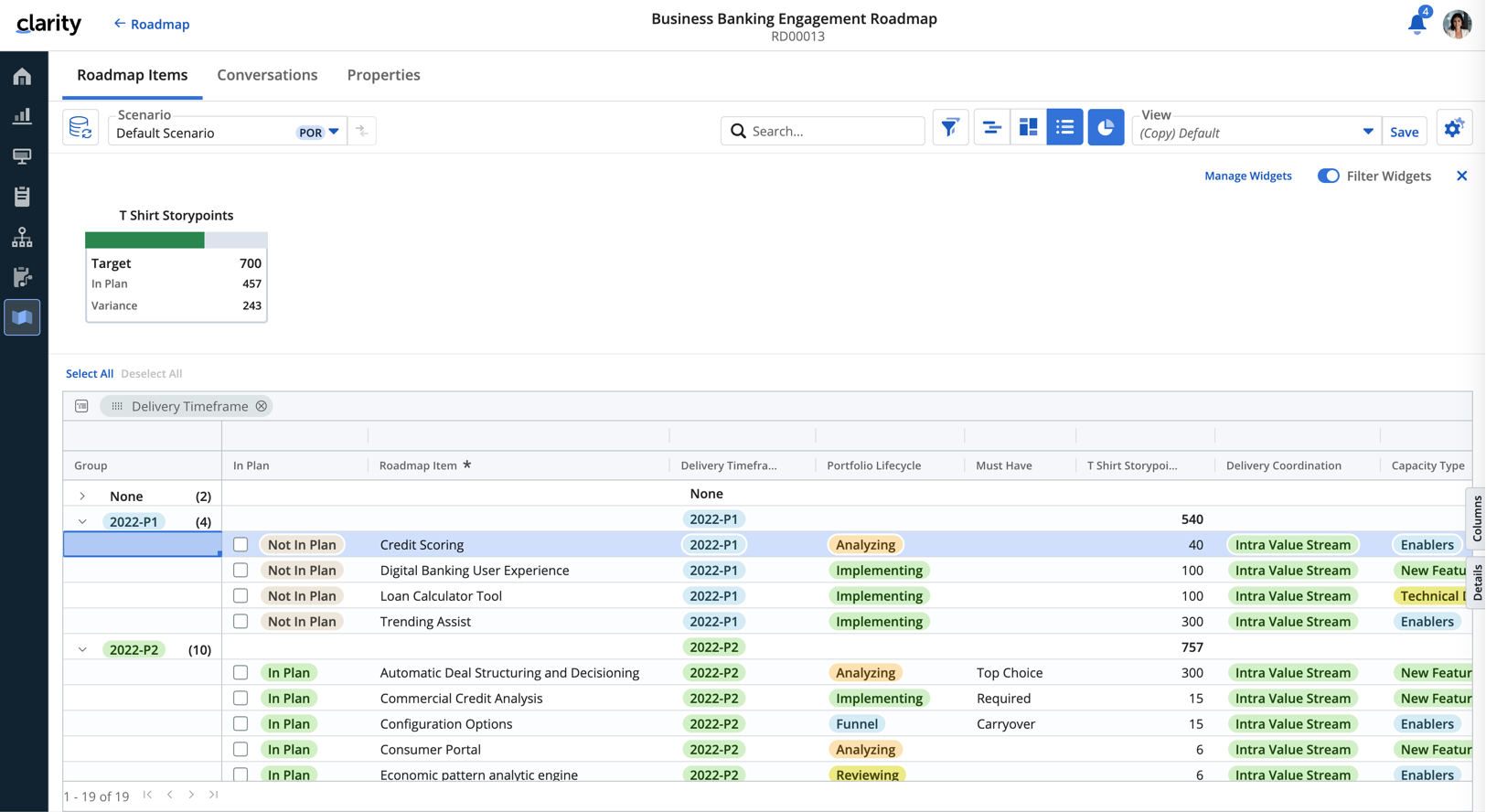This screenshot has height=812, width=1486.
Task: Open the filter funnel icon
Action: 950,128
